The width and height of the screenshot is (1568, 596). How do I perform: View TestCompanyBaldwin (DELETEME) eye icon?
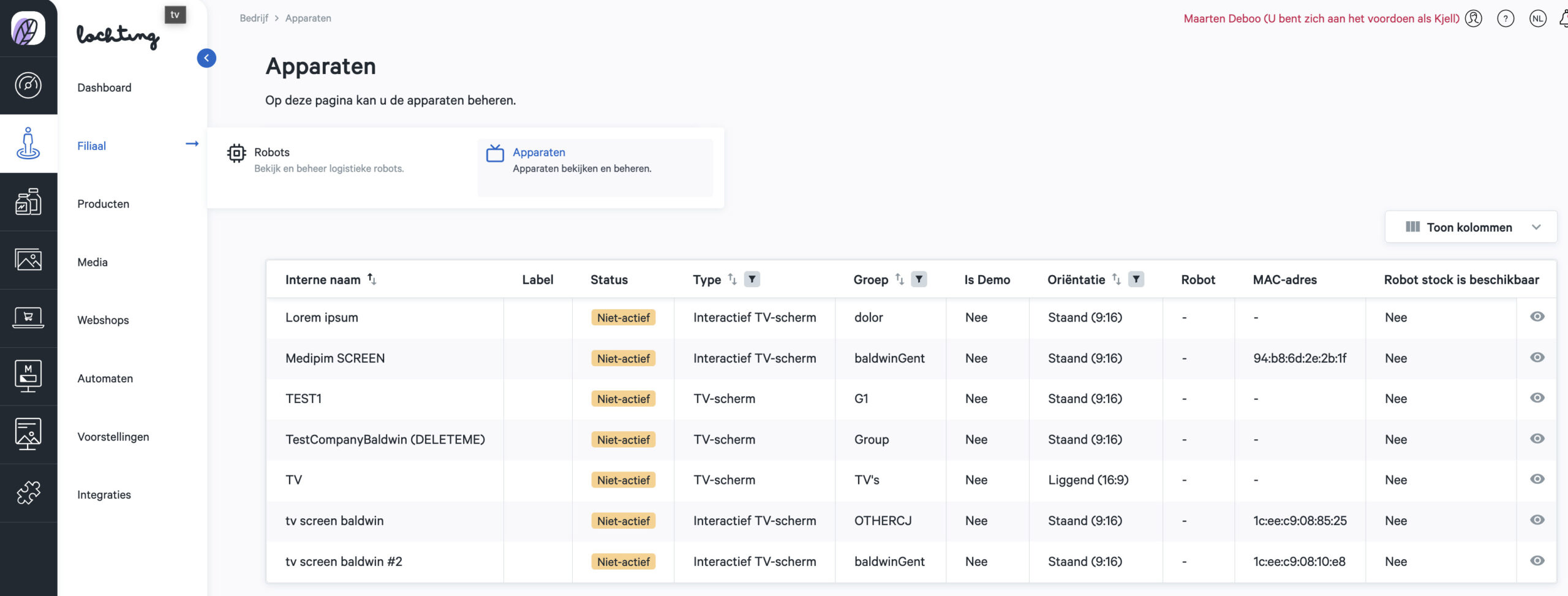point(1537,439)
